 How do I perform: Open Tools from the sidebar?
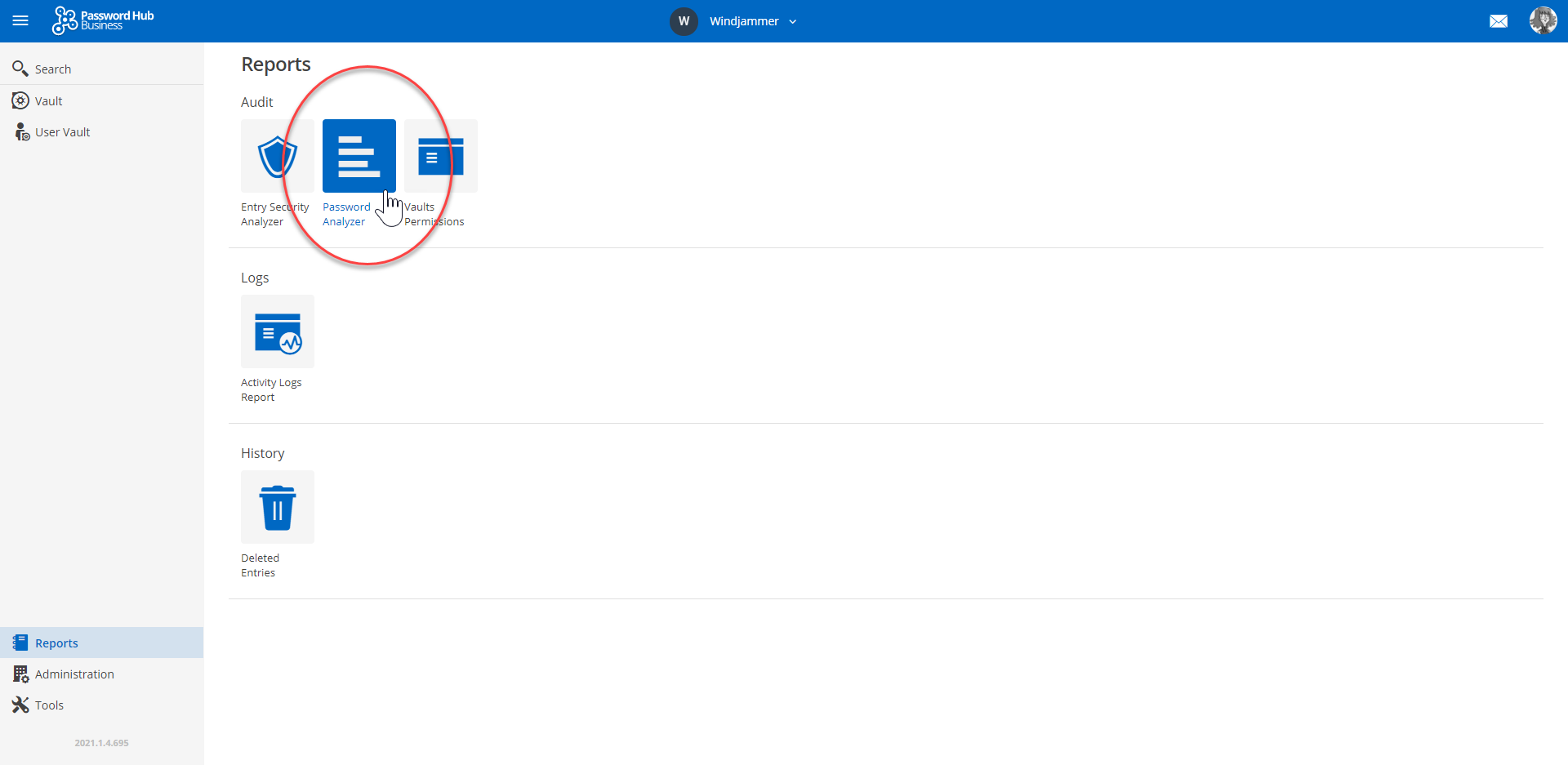point(49,705)
